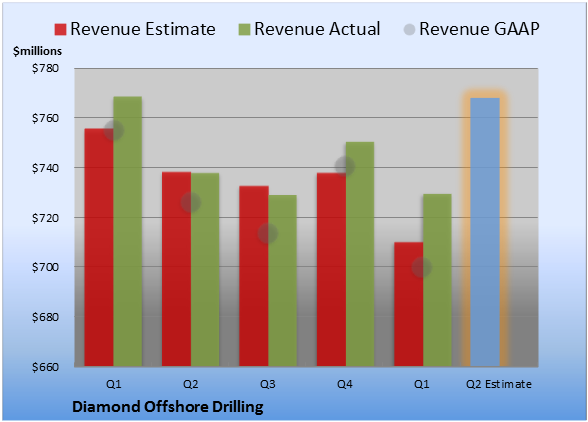588x422 pixels.
Task: Click the GAAP marker on the Q4 bars
Action: pyautogui.click(x=345, y=167)
